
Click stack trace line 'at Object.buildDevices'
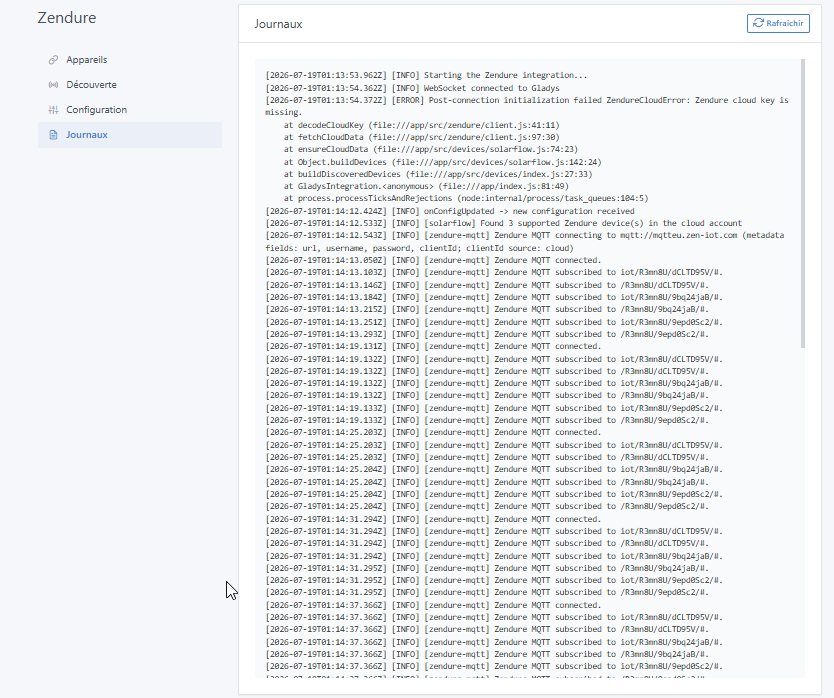pyautogui.click(x=442, y=162)
